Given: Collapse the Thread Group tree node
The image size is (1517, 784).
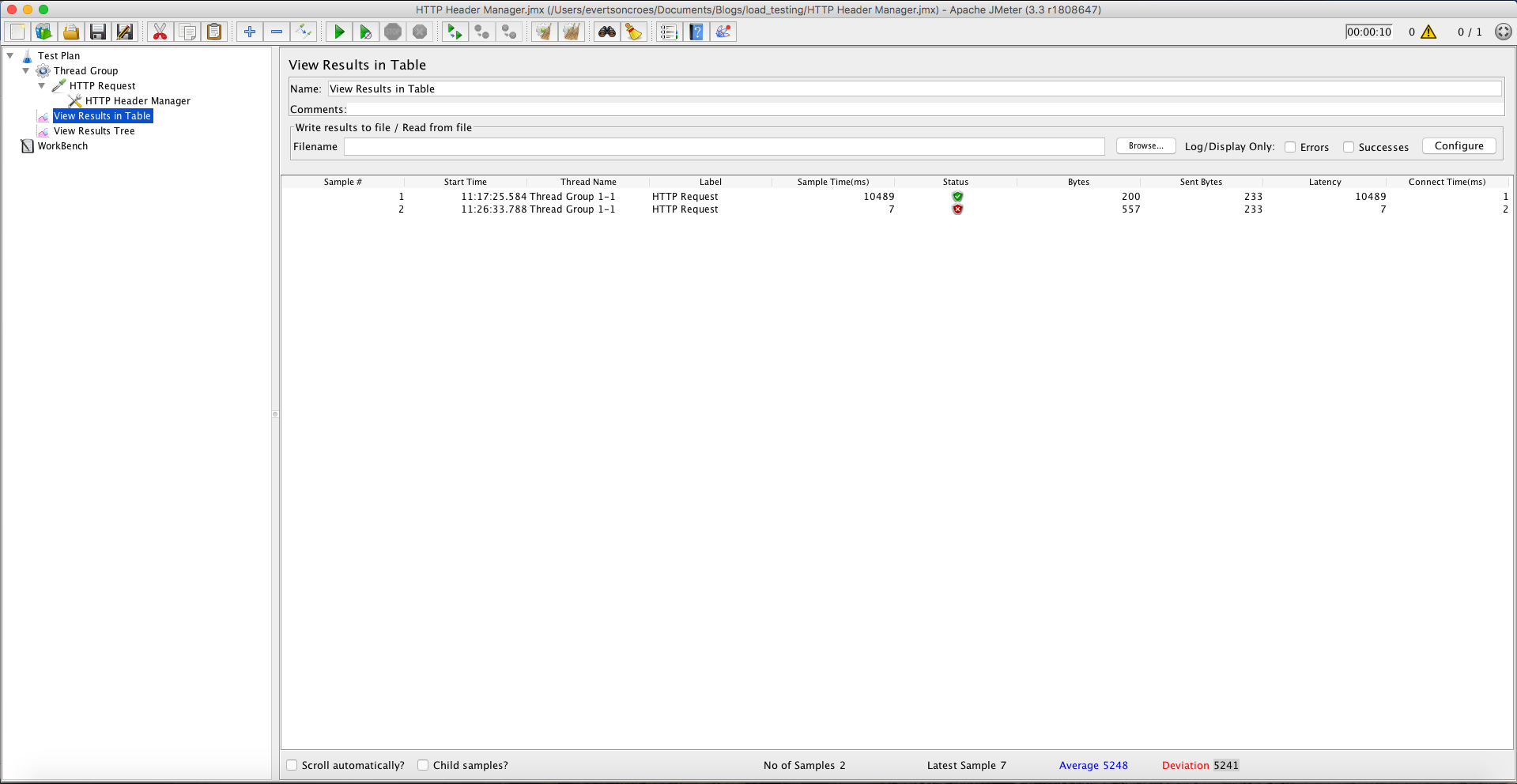Looking at the screenshot, I should (26, 70).
